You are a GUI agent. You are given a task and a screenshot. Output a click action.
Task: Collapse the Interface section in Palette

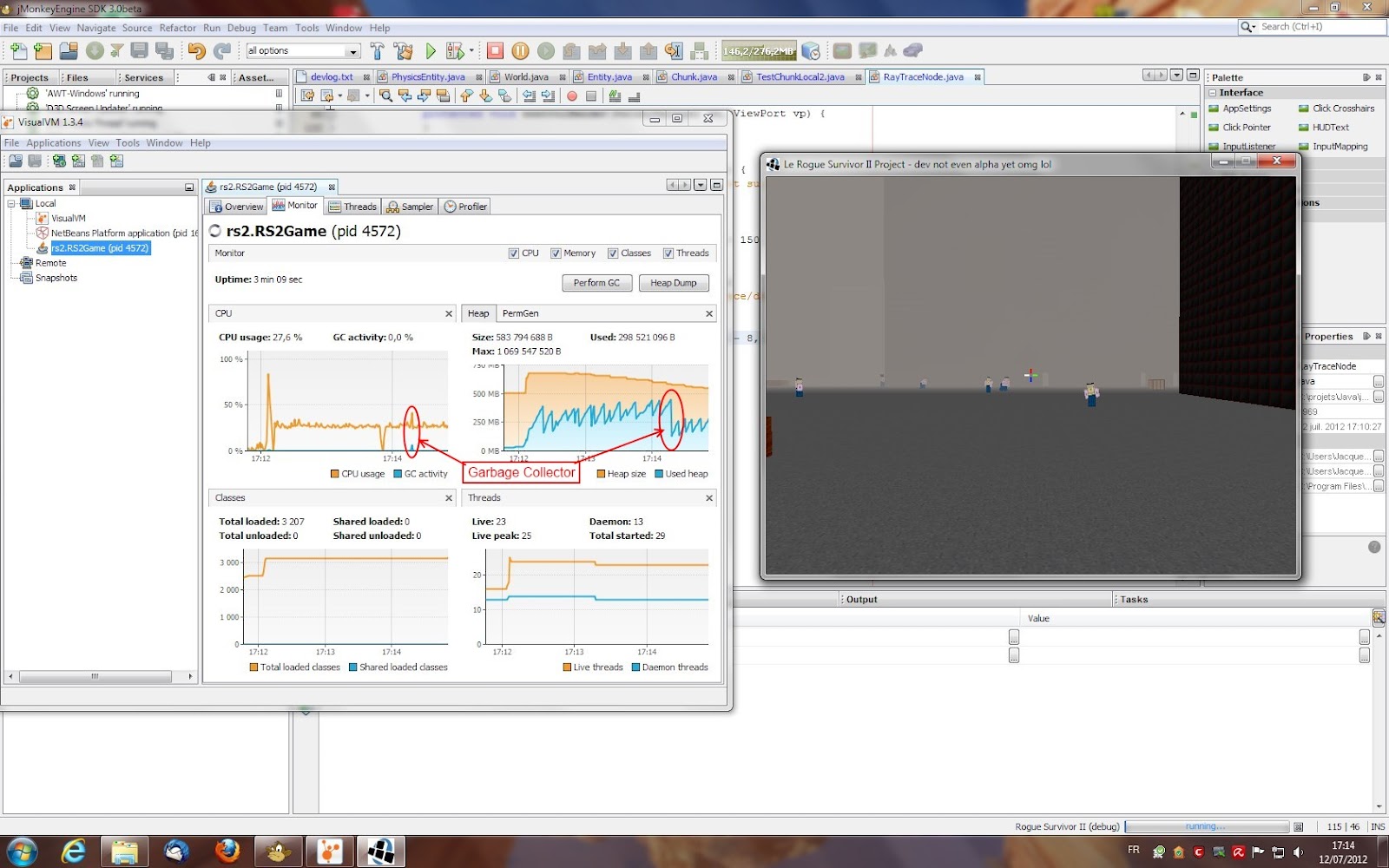click(x=1213, y=93)
